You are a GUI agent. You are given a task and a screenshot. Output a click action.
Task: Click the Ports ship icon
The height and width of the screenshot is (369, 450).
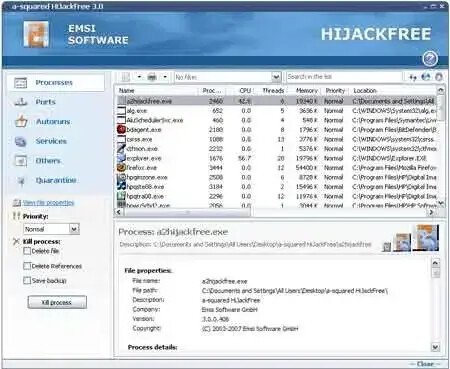[x=21, y=102]
